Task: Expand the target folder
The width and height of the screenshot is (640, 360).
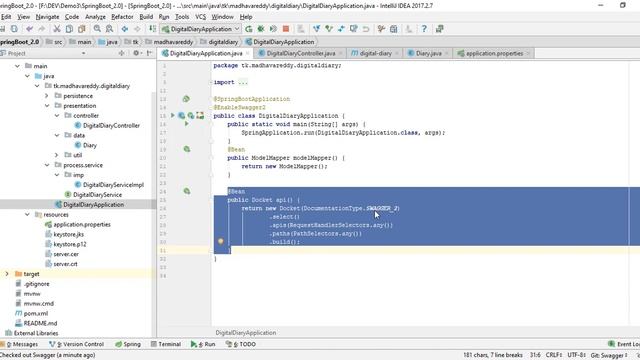Action: (7, 274)
